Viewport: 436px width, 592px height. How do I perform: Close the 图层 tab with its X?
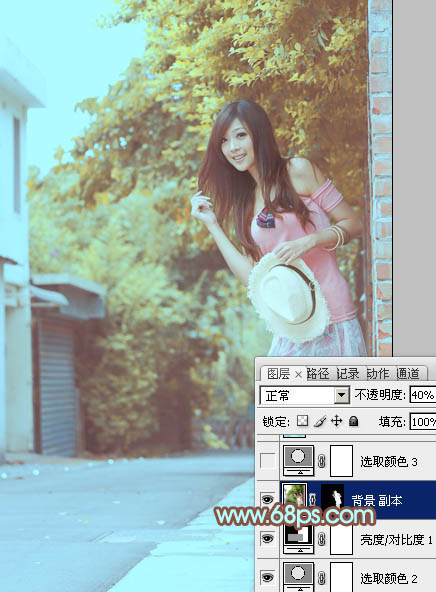pyautogui.click(x=298, y=375)
